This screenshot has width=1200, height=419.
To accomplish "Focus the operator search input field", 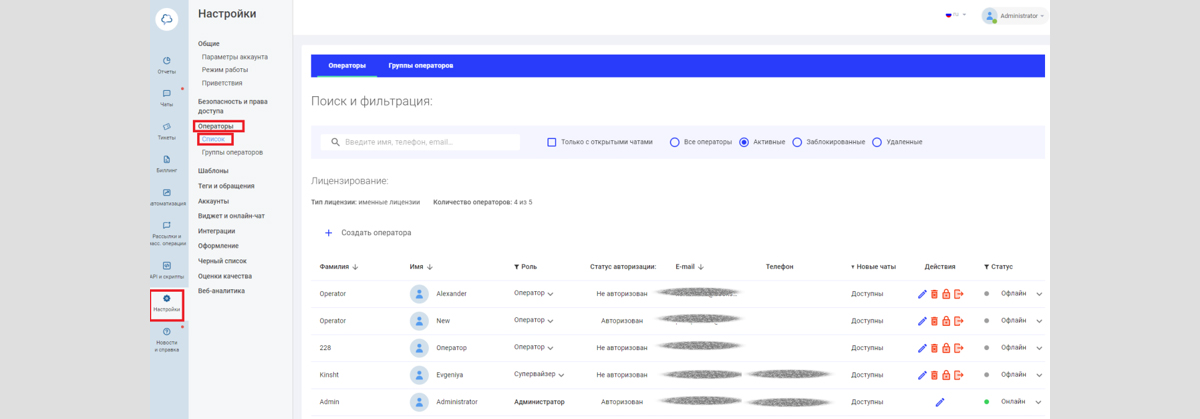I will click(x=420, y=142).
